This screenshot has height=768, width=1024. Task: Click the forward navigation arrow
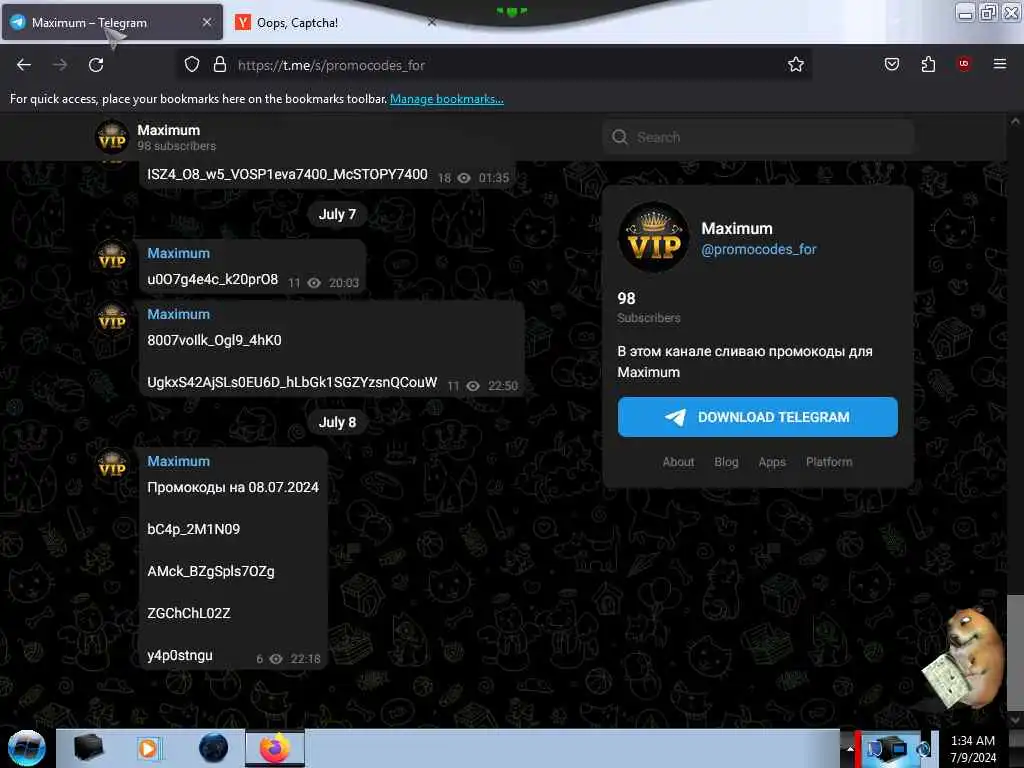tap(60, 65)
